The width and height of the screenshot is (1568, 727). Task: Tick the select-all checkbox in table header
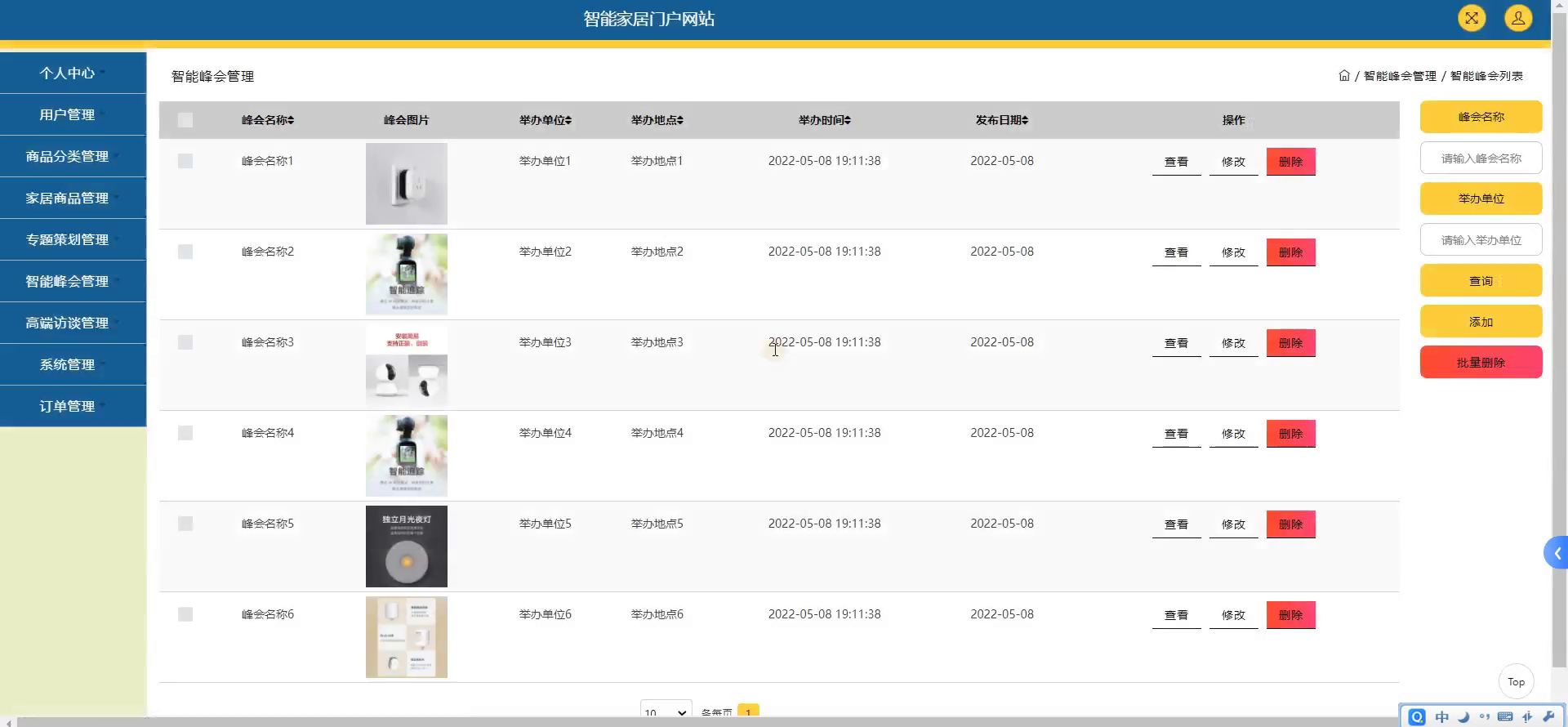(x=185, y=120)
